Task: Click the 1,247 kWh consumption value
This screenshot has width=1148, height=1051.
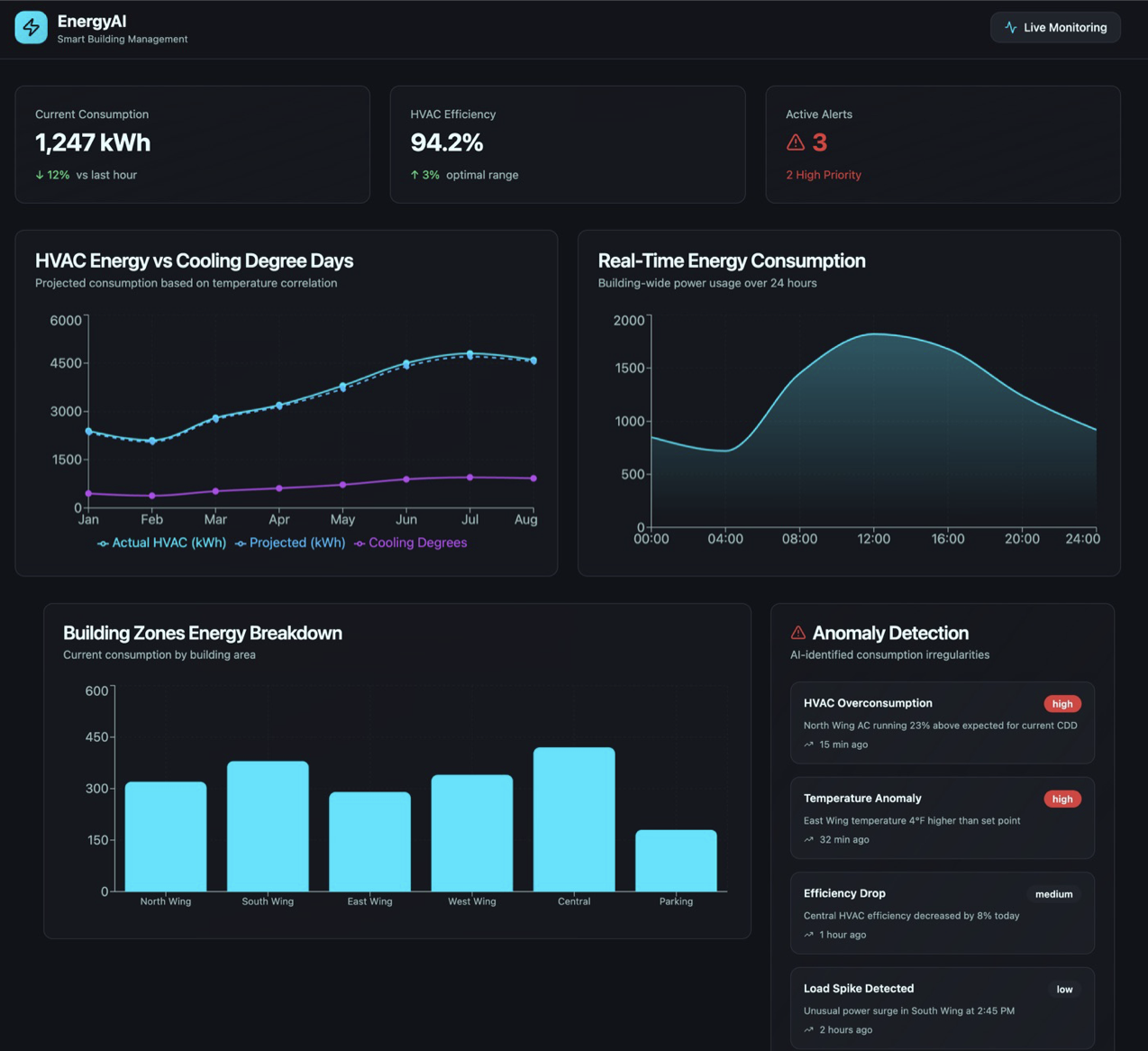Action: (x=93, y=142)
